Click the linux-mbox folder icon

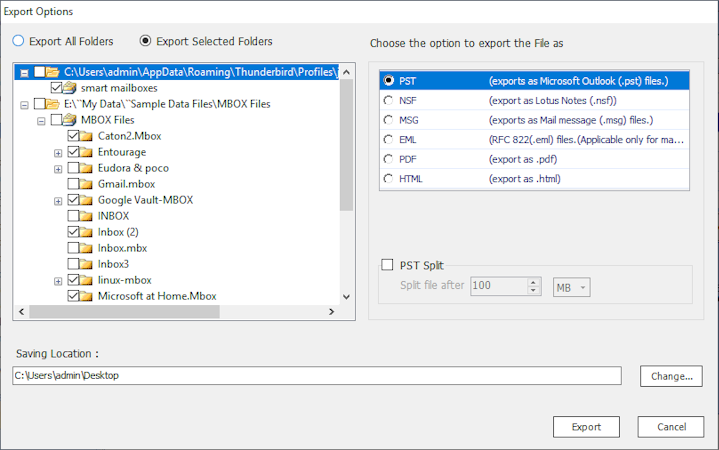[86, 280]
